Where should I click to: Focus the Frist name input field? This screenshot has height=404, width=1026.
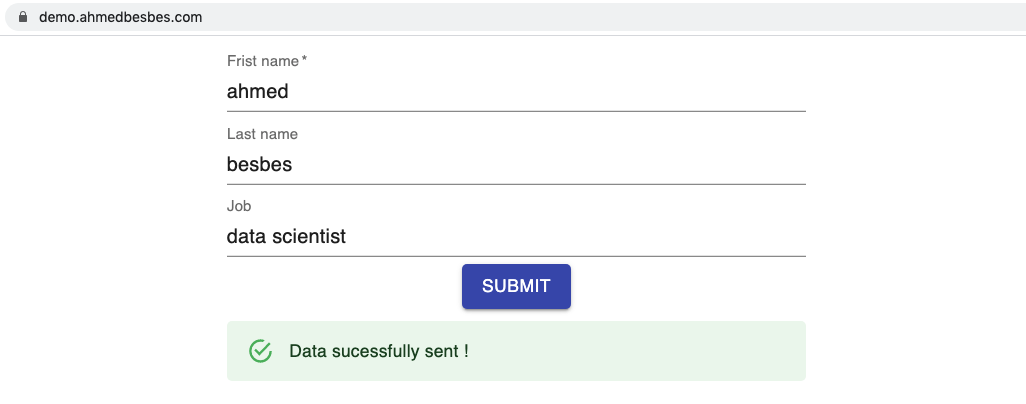click(516, 92)
